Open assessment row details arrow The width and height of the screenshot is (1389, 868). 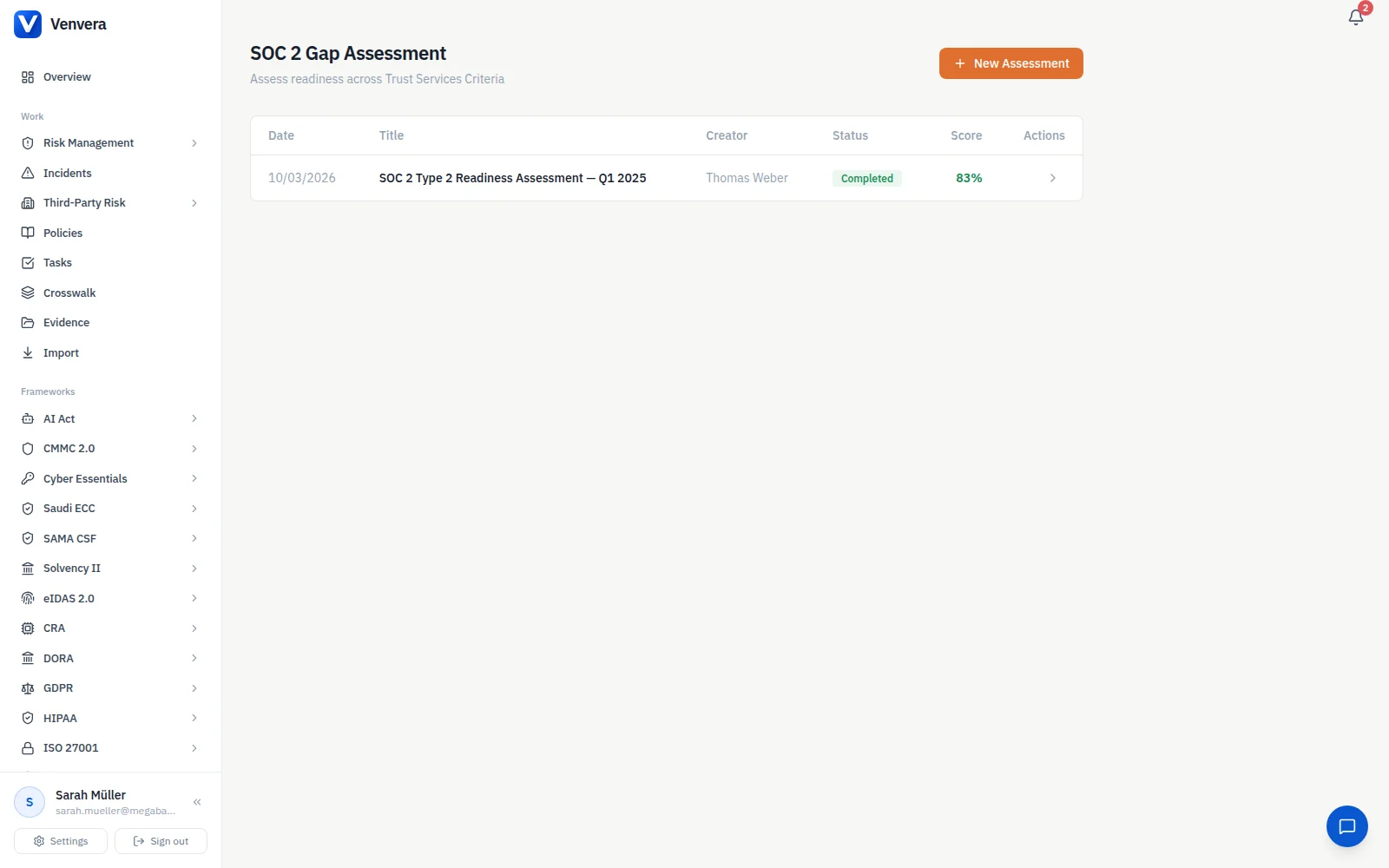[x=1053, y=178]
